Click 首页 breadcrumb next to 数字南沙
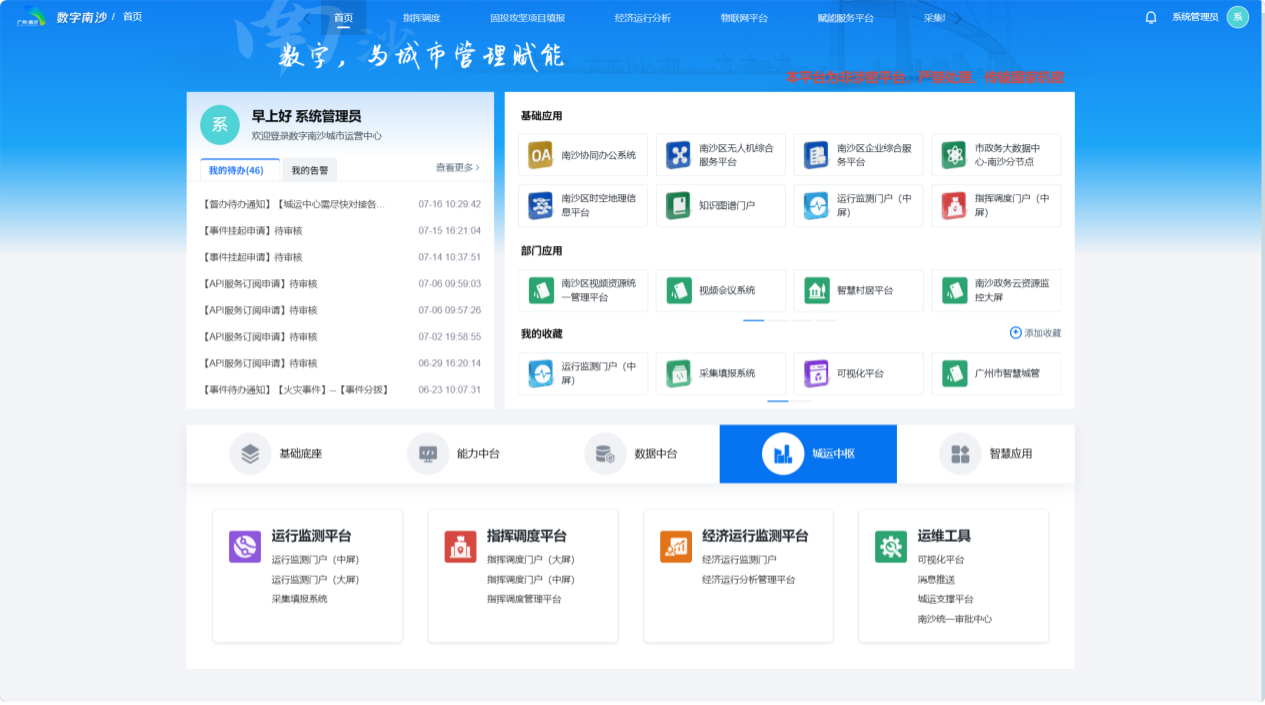This screenshot has width=1265, height=705. [132, 17]
